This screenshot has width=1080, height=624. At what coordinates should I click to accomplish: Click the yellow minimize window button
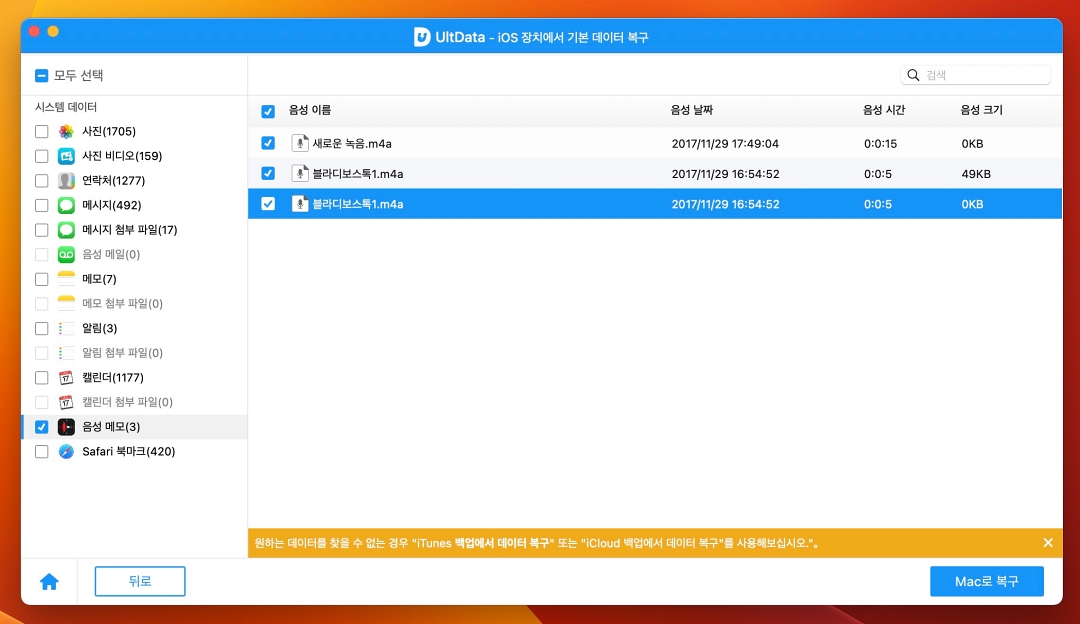pyautogui.click(x=53, y=32)
